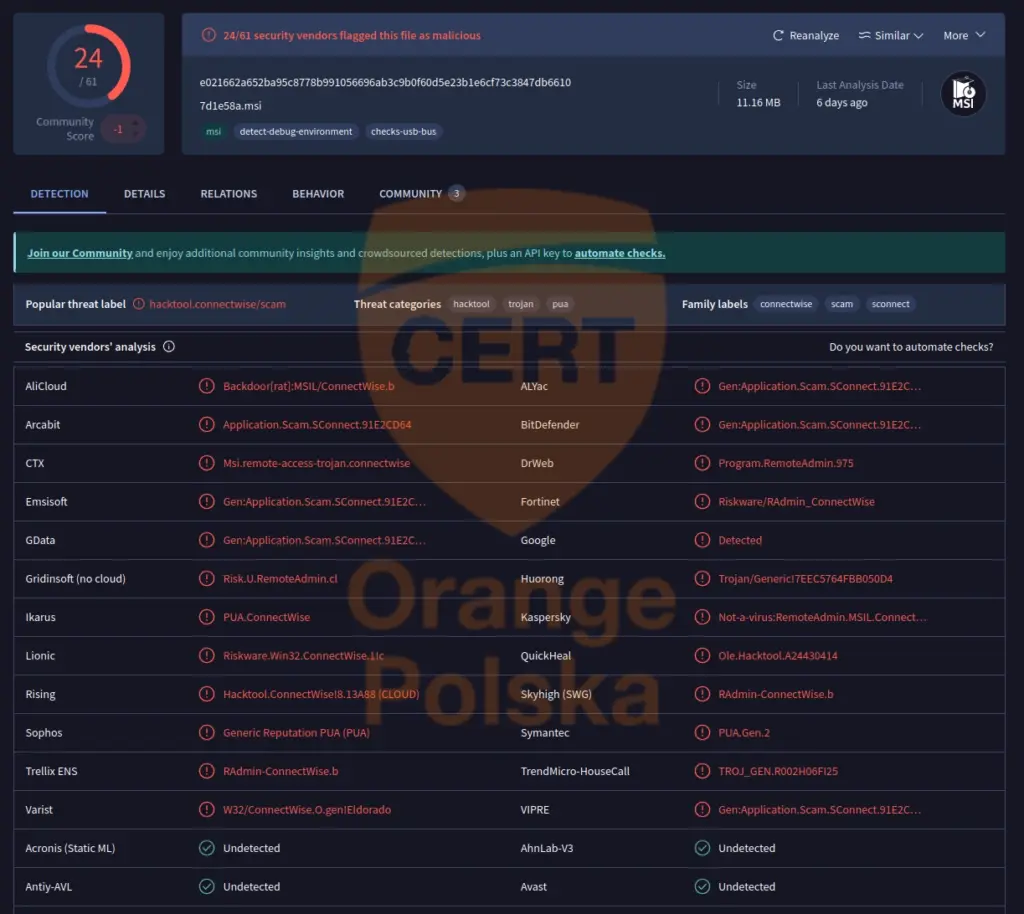This screenshot has height=914, width=1024.
Task: Open the Similar dropdown
Action: [x=889, y=35]
